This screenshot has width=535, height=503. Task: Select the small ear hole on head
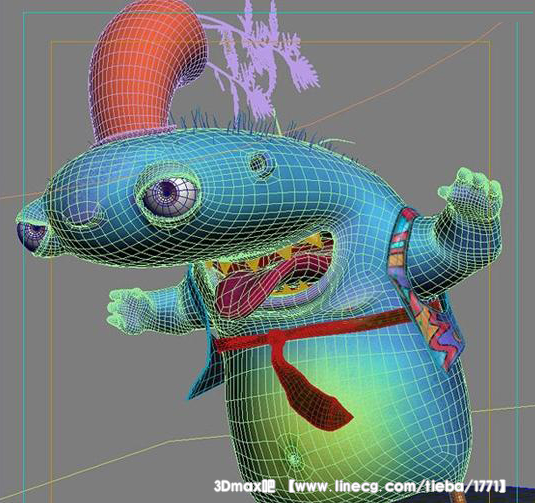click(x=261, y=164)
